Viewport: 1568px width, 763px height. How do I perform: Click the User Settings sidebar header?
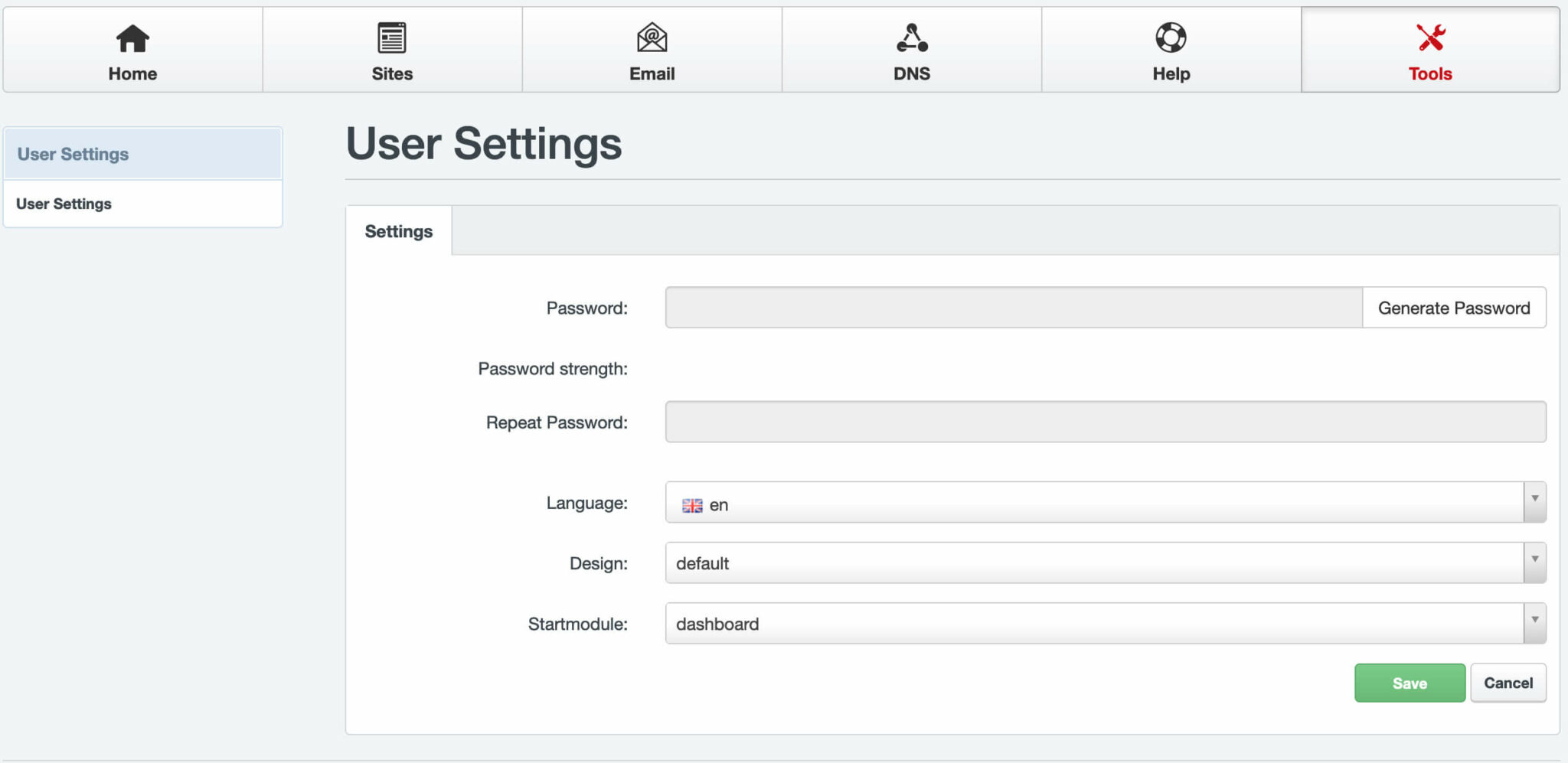point(143,154)
